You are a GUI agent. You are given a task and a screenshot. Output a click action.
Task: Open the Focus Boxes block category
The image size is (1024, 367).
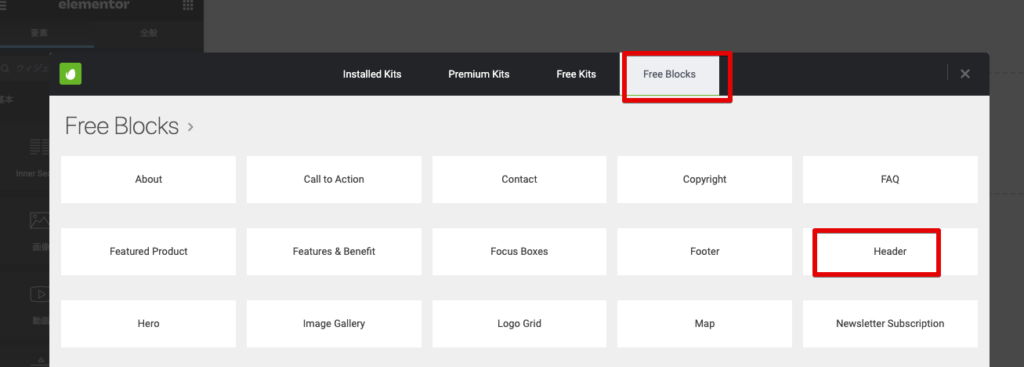pos(519,251)
